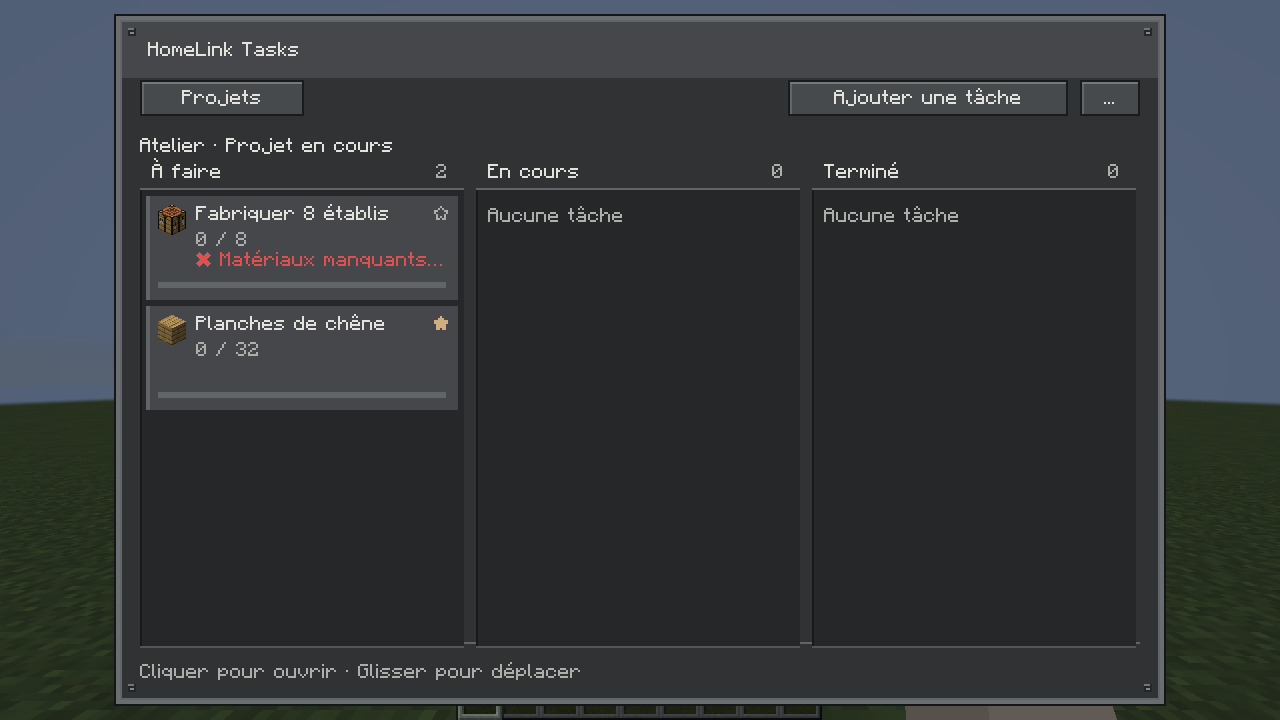This screenshot has width=1280, height=720.
Task: Click the crafting table icon on the first task
Action: click(x=172, y=221)
